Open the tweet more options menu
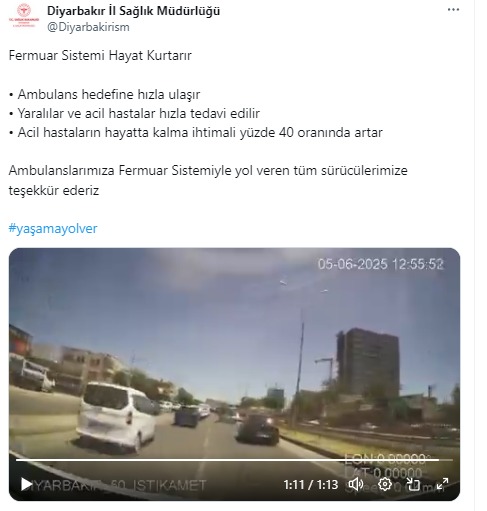The image size is (487, 511). coord(453,10)
